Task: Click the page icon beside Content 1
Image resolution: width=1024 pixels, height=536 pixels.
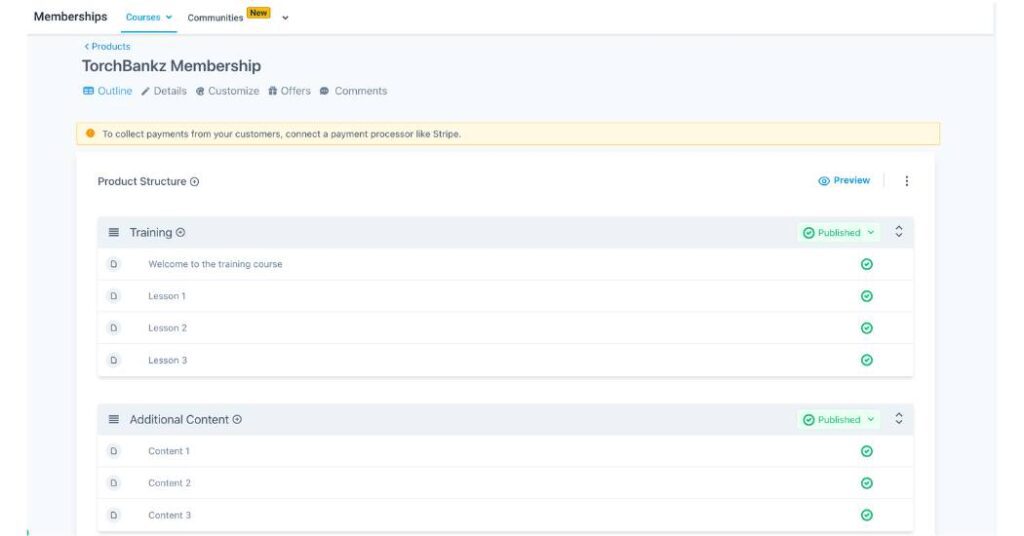Action: pos(114,450)
